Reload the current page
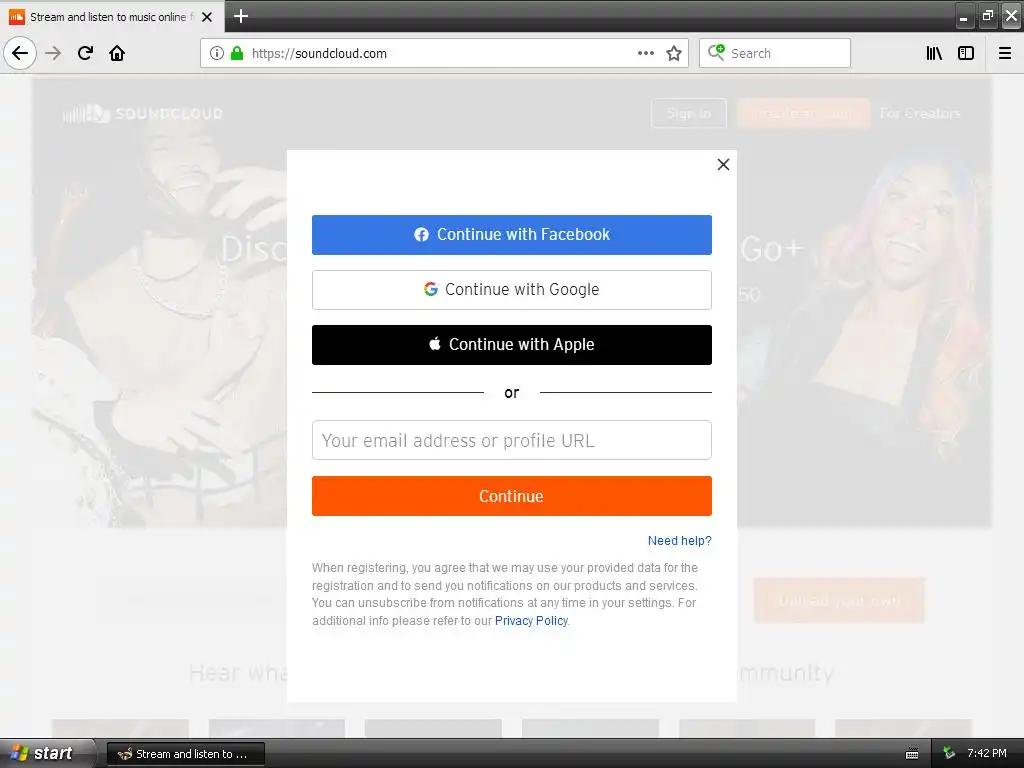This screenshot has width=1024, height=768. [85, 53]
